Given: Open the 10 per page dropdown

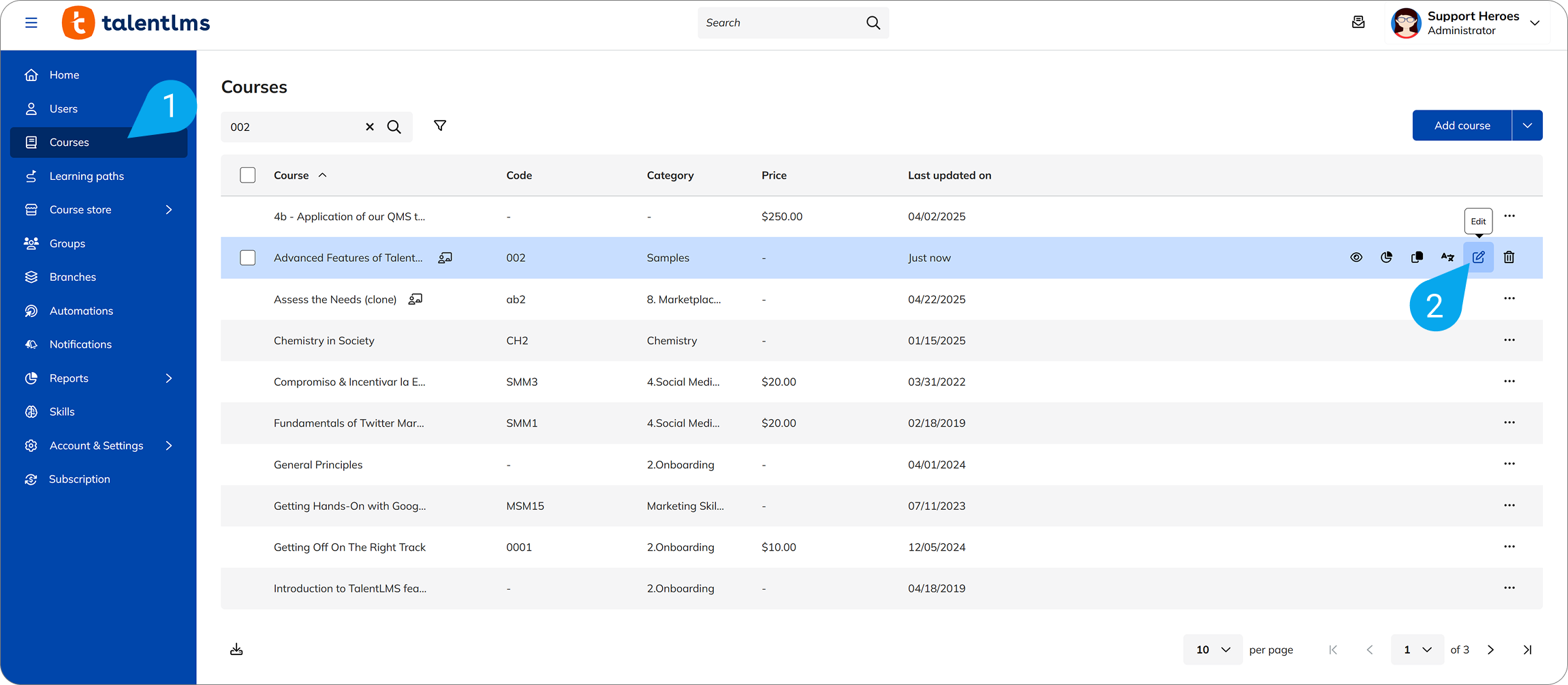Looking at the screenshot, I should coord(1212,650).
